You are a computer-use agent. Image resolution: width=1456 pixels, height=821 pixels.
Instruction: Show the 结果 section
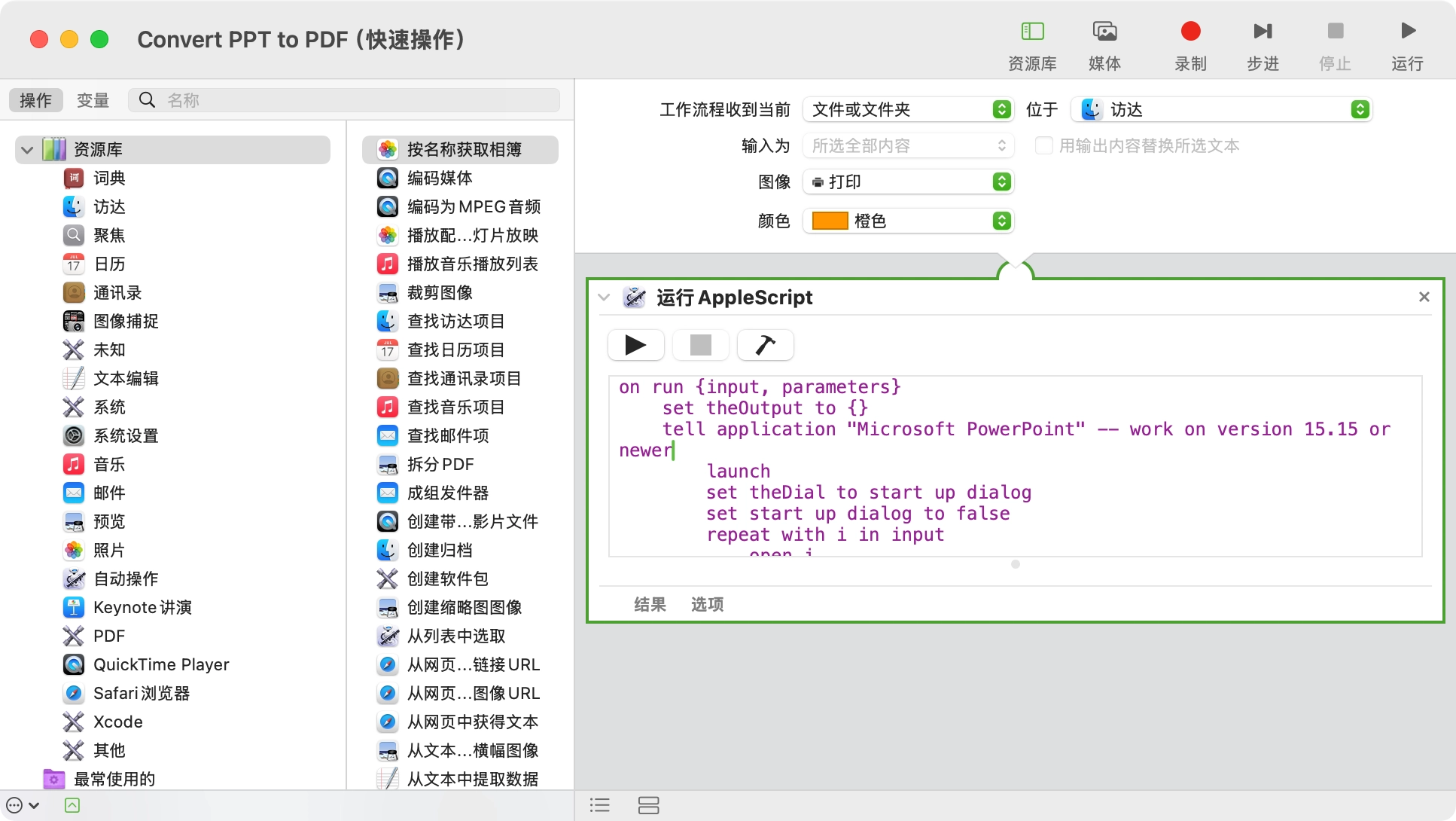(650, 604)
